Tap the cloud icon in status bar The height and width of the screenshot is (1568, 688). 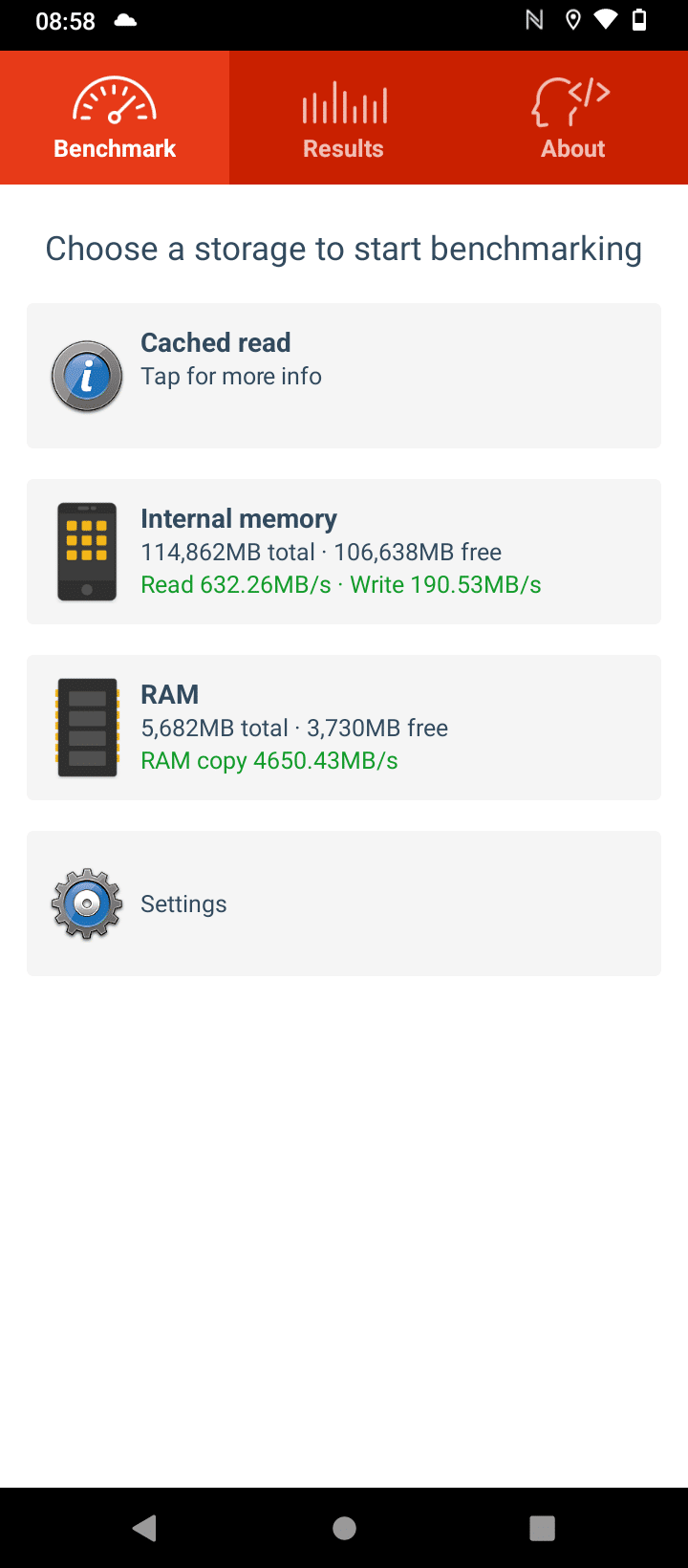pos(125,20)
